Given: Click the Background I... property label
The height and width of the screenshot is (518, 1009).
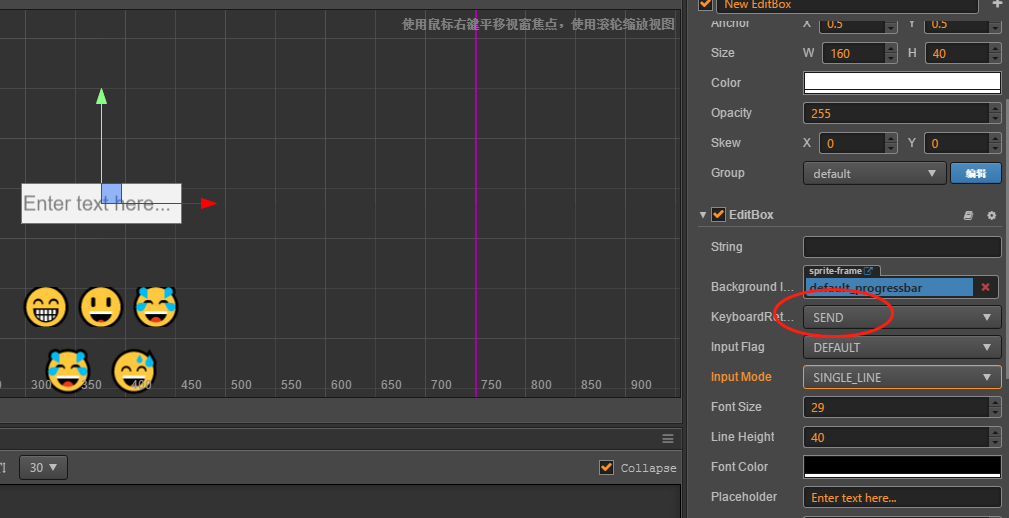Looking at the screenshot, I should (752, 287).
